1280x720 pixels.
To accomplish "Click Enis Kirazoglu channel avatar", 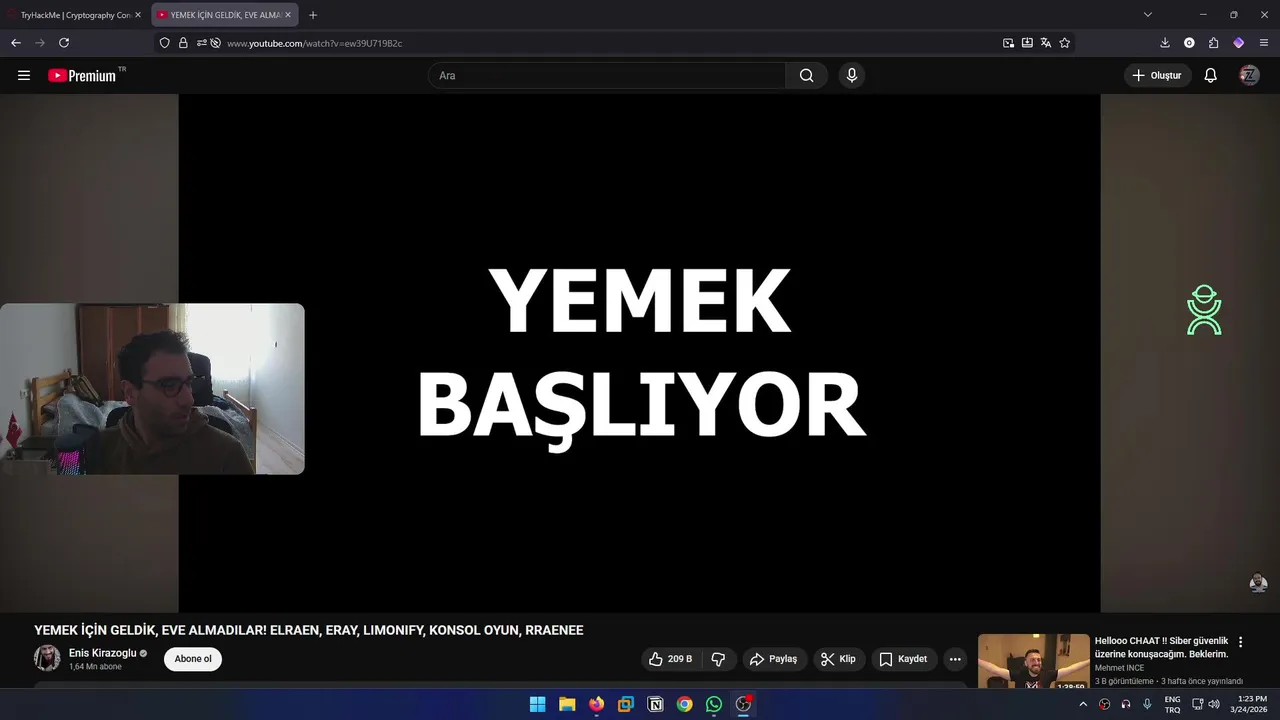I will (47, 658).
